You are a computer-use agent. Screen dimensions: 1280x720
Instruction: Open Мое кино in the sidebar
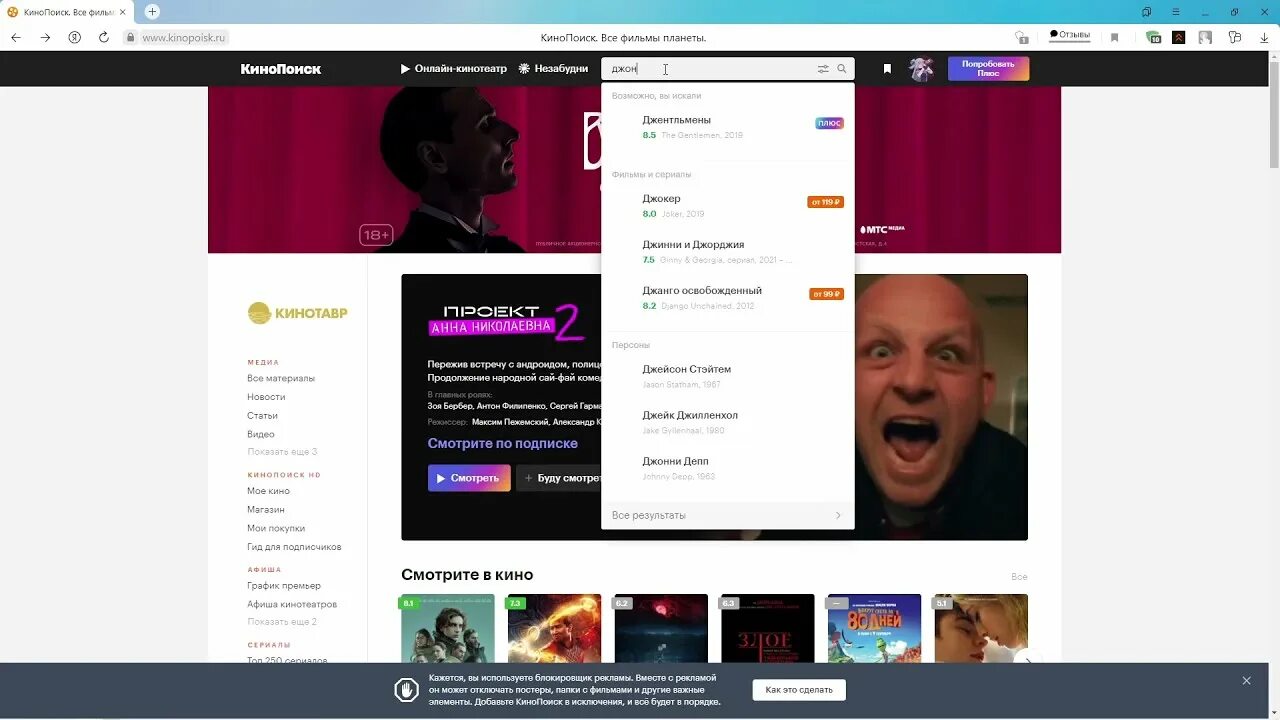coord(268,491)
